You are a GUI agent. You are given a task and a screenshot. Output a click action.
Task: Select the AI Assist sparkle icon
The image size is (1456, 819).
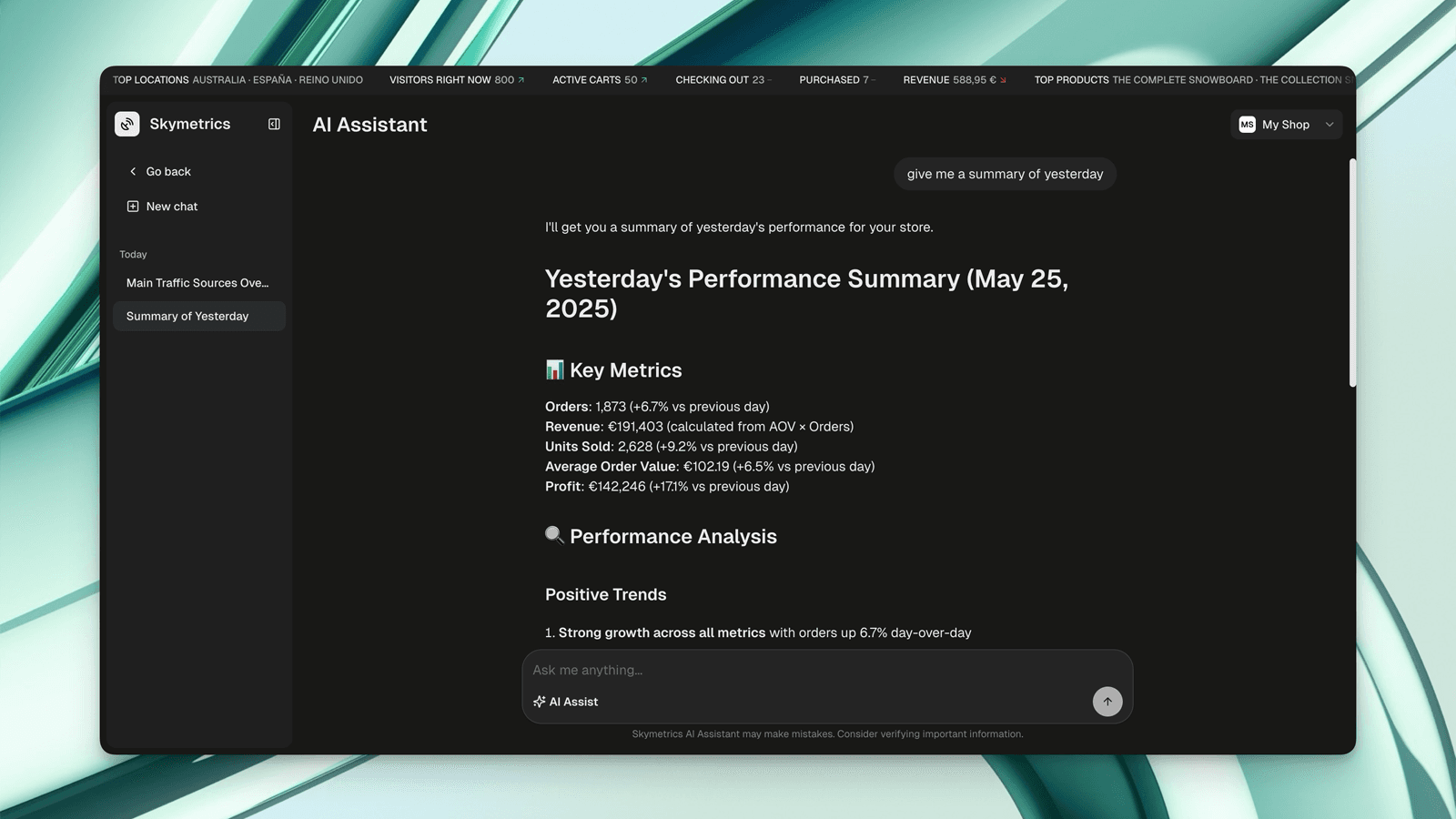tap(539, 701)
